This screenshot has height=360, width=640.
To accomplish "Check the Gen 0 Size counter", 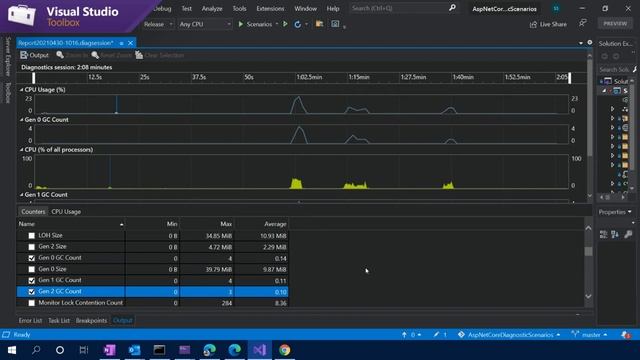I will pyautogui.click(x=31, y=269).
